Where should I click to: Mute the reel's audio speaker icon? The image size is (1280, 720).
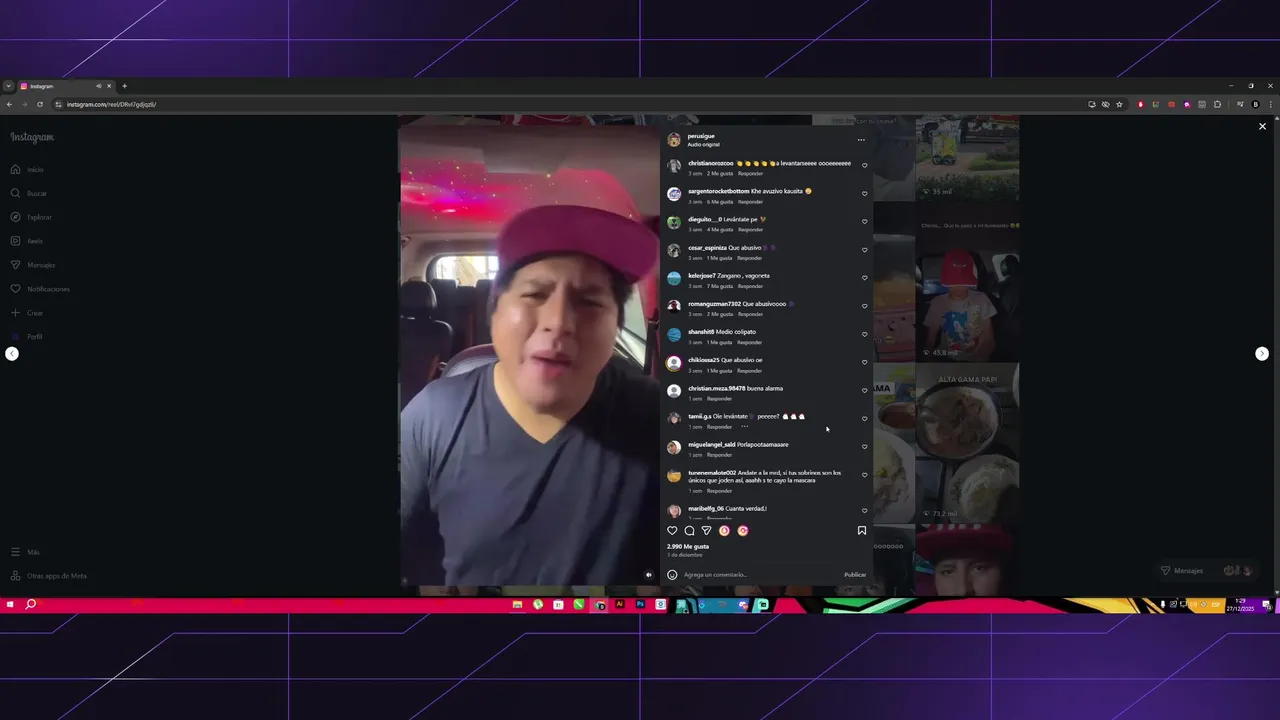click(x=648, y=575)
